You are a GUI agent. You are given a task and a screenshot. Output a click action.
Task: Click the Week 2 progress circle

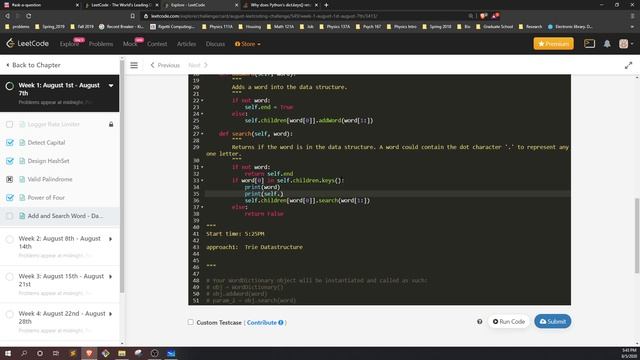(x=9, y=239)
